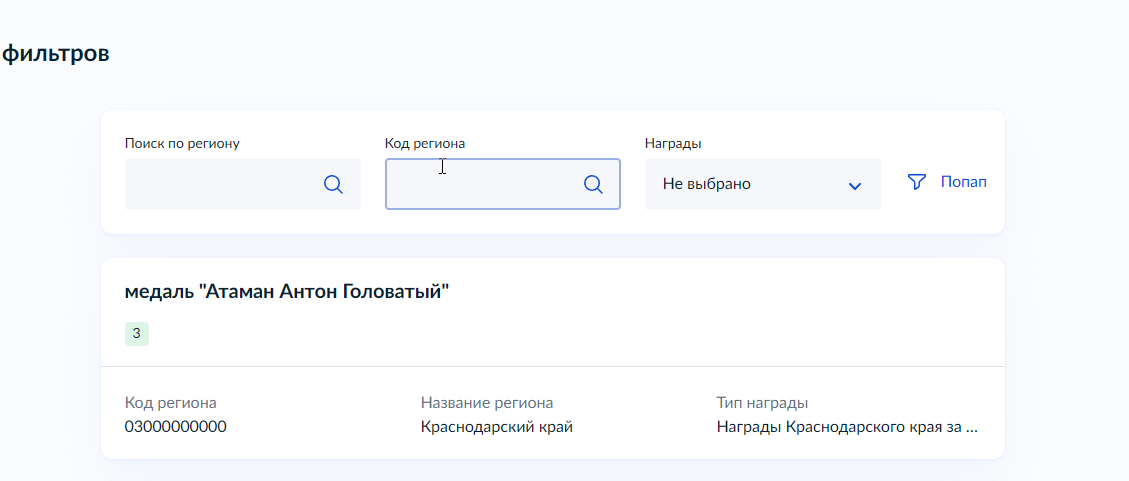Expand the "Награды" dropdown chevron arrow
The height and width of the screenshot is (481, 1129).
(x=855, y=185)
